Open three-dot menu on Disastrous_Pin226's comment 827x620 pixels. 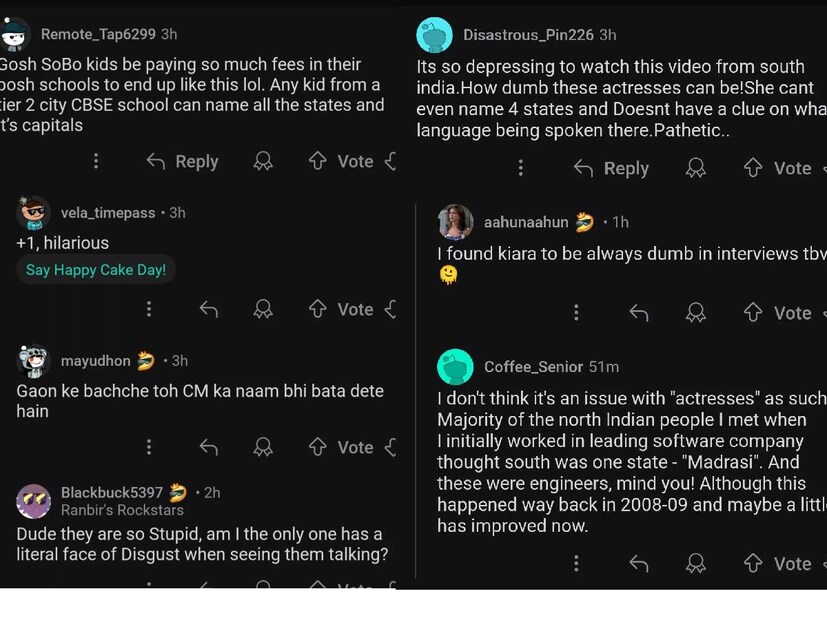coord(521,169)
